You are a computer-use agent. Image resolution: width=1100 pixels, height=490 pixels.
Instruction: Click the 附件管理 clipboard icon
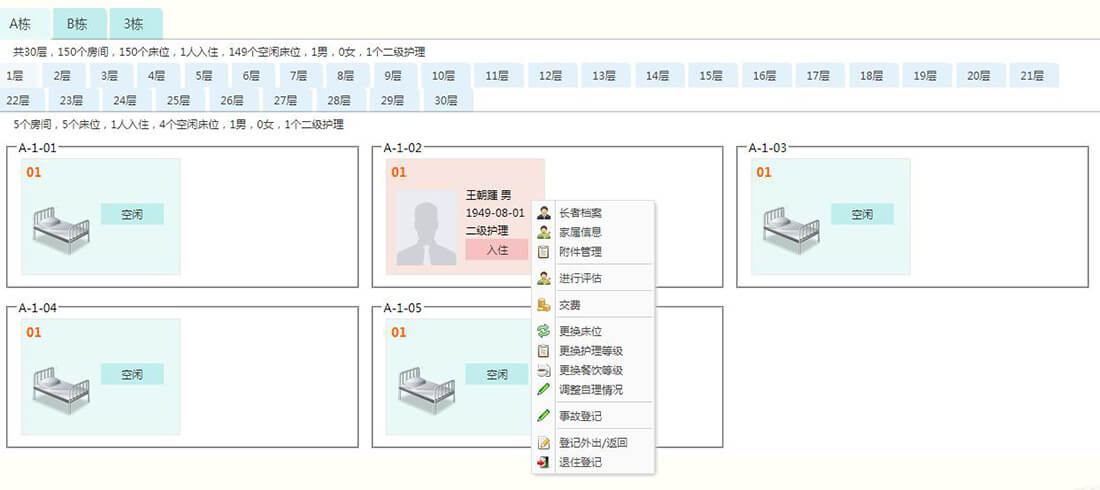(544, 252)
